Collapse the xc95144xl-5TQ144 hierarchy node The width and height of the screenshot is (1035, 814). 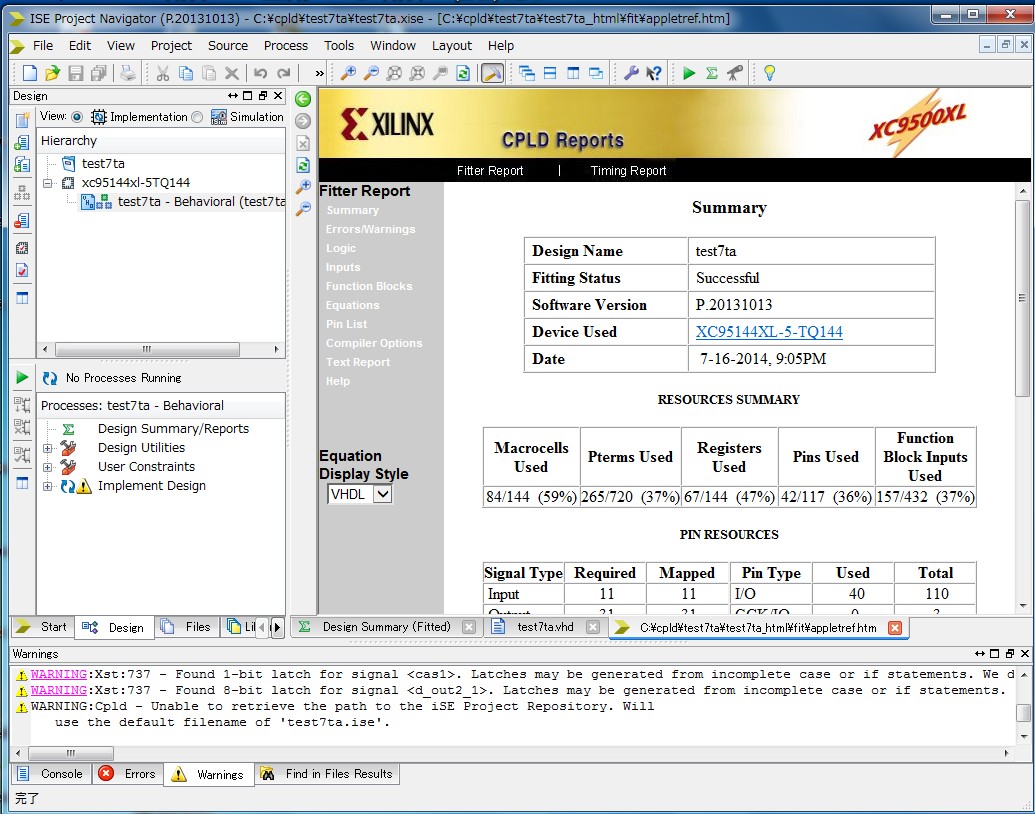[x=47, y=183]
